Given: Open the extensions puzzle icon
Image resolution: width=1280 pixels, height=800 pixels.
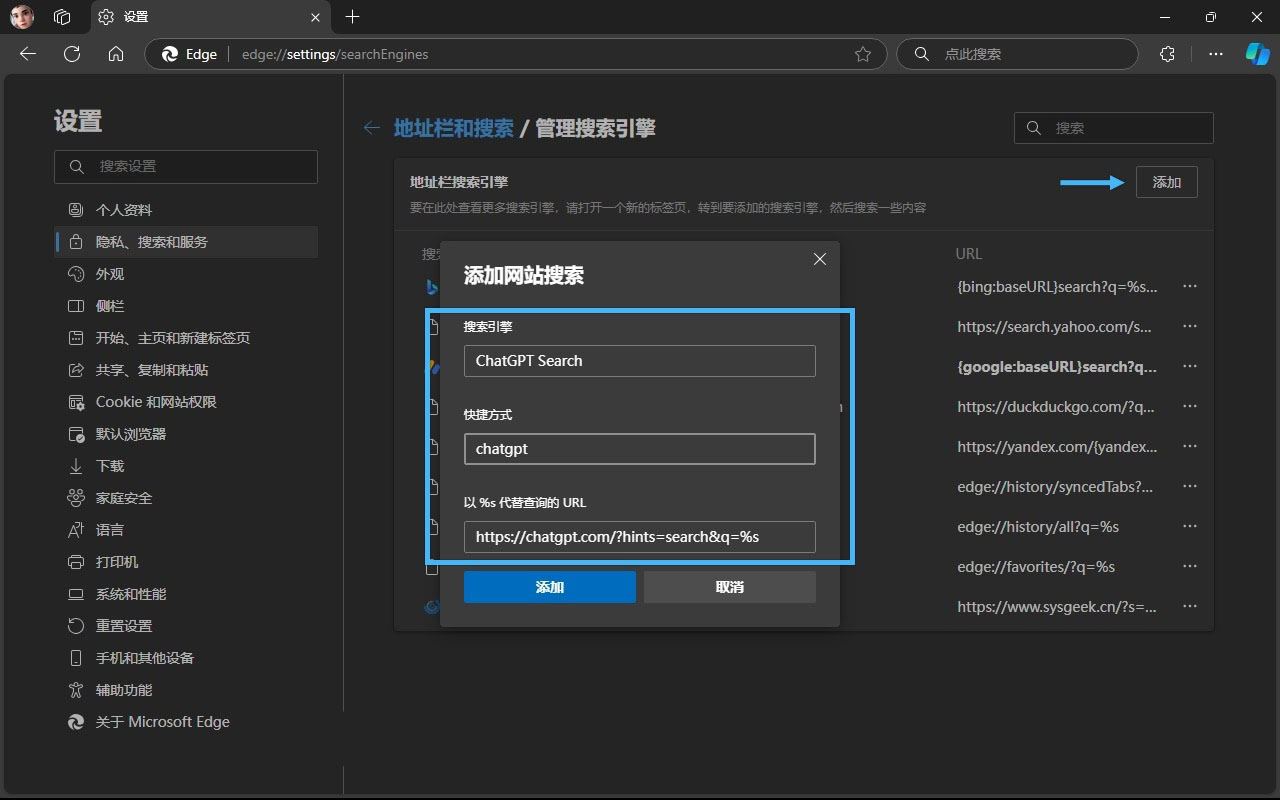Looking at the screenshot, I should click(x=1167, y=54).
